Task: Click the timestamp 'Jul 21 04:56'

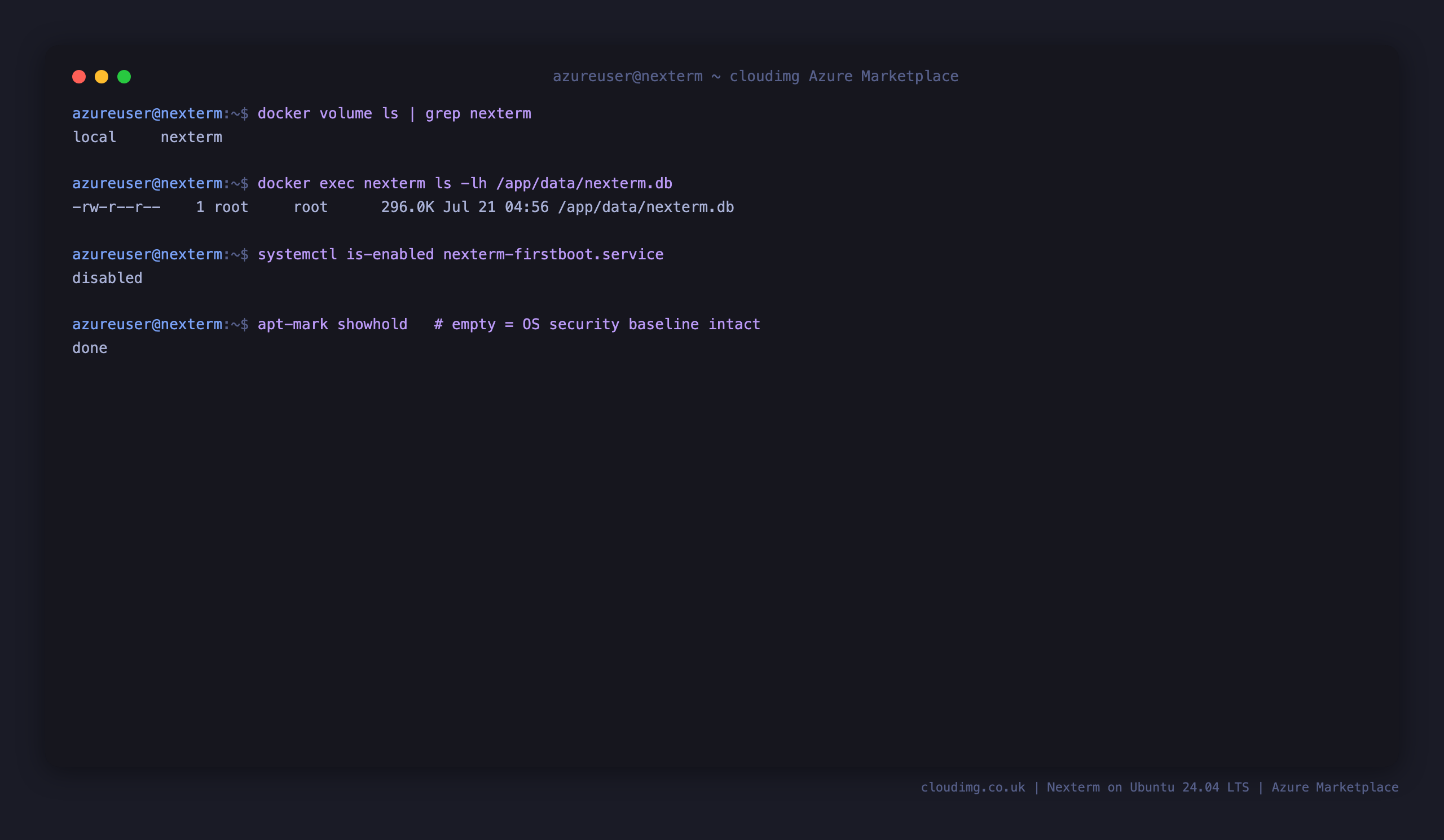Action: [x=496, y=207]
